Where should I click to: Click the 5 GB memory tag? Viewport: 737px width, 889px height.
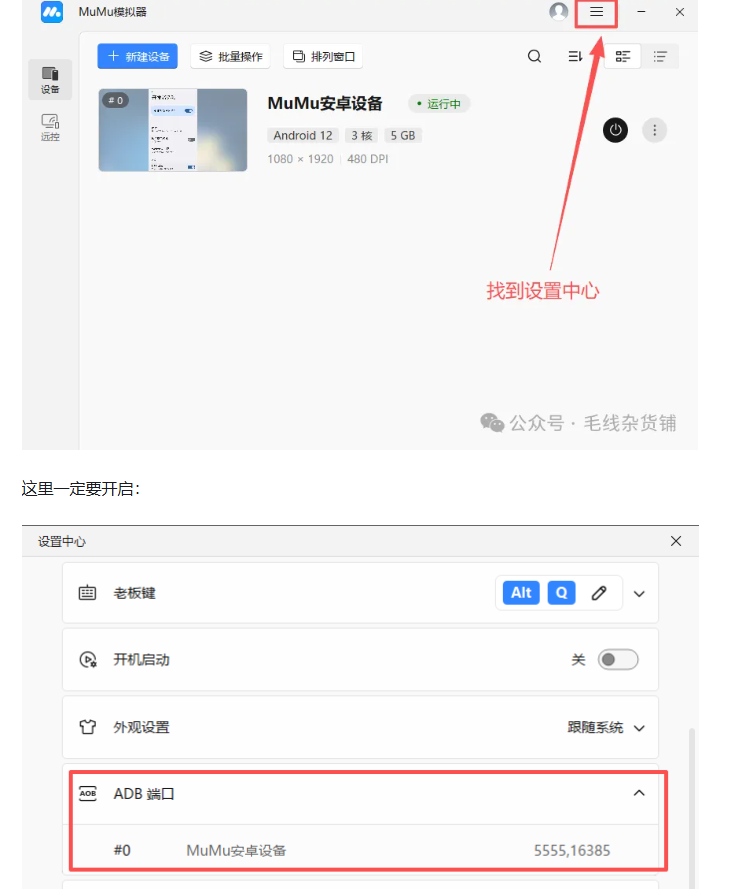[x=403, y=136]
